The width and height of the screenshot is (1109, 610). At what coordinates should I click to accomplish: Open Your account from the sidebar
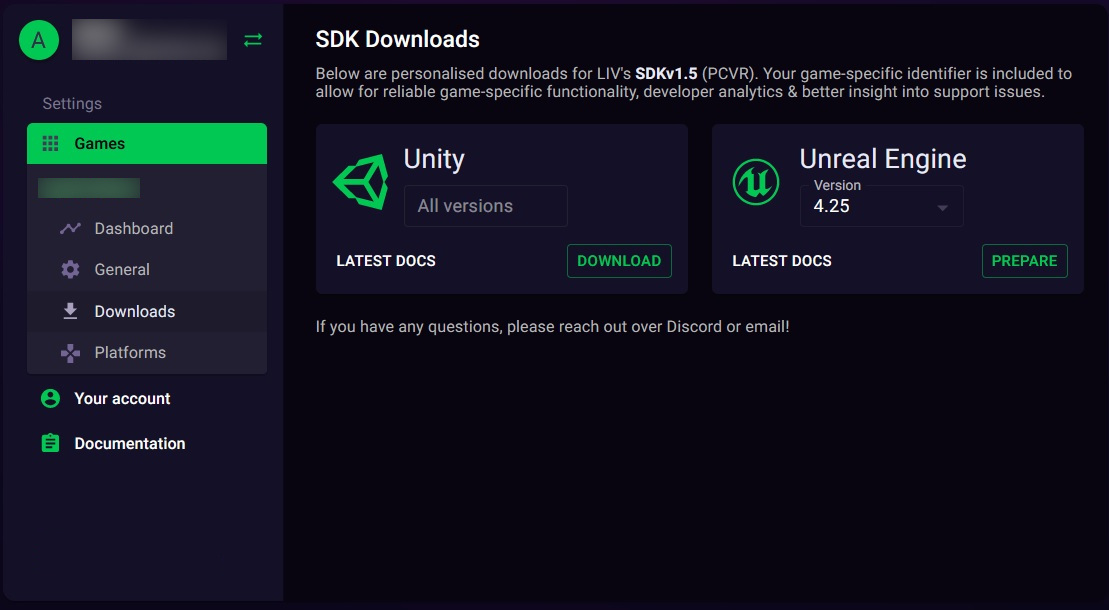pyautogui.click(x=120, y=398)
